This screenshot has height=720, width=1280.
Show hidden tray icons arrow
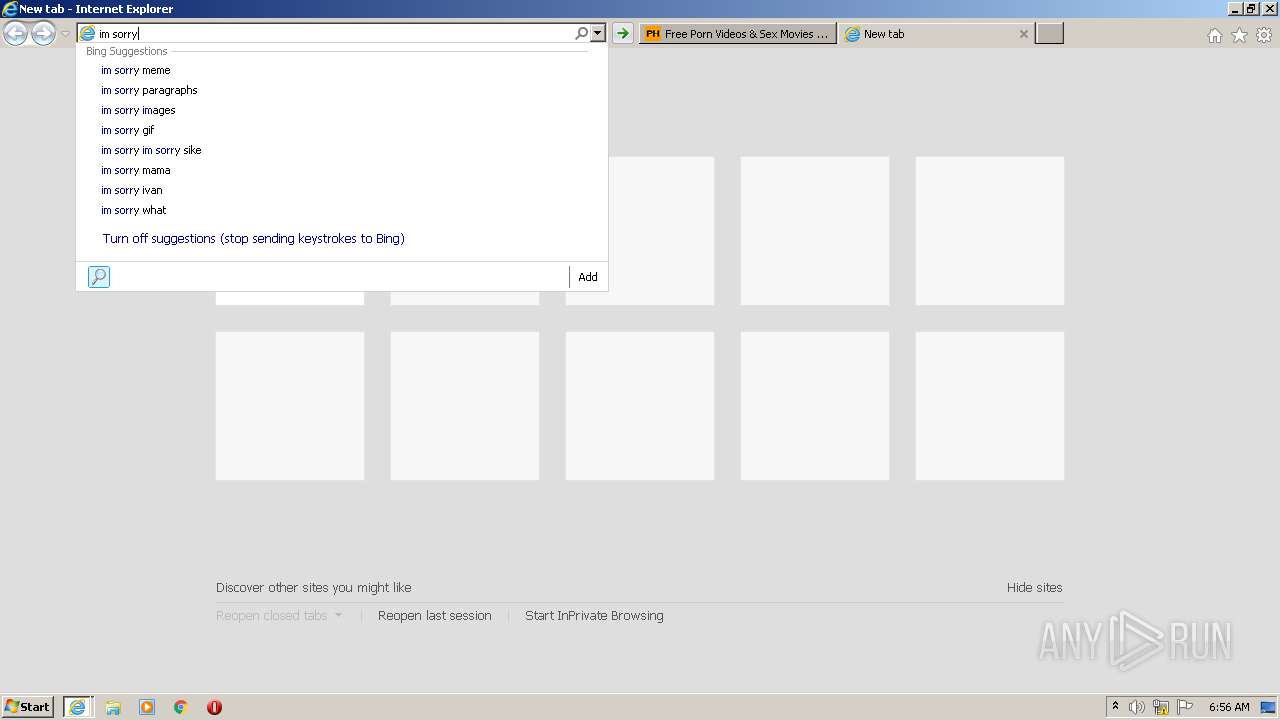pos(1115,707)
